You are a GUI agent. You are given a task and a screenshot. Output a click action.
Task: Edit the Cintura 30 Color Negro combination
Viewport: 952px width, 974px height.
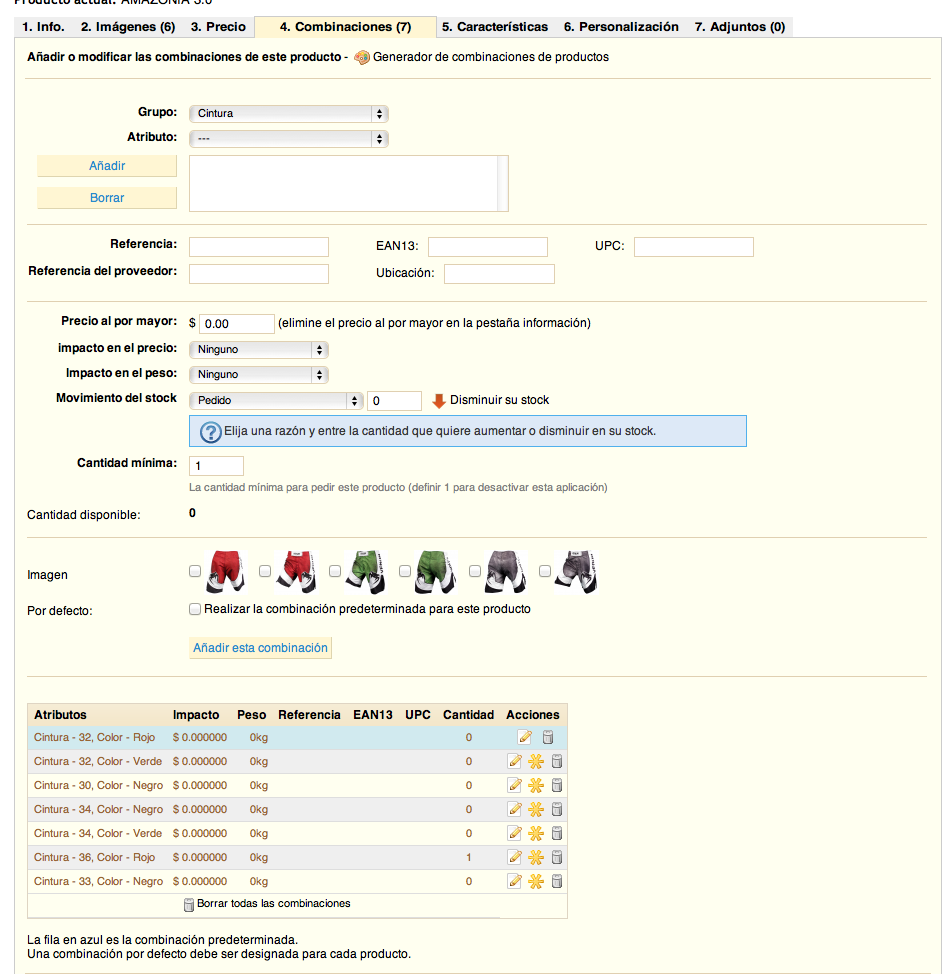click(x=514, y=785)
